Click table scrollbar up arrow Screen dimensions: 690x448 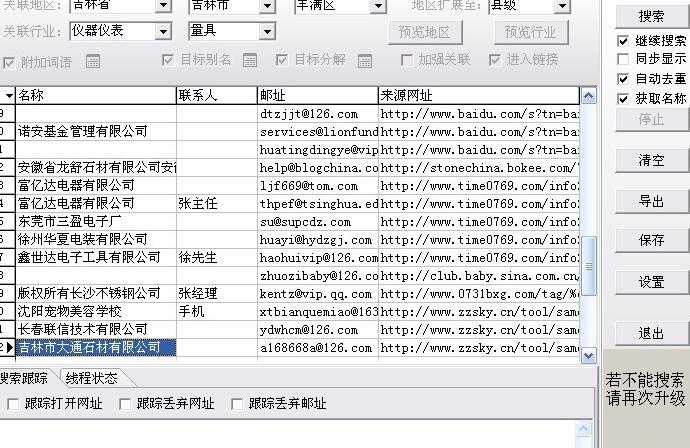589,95
